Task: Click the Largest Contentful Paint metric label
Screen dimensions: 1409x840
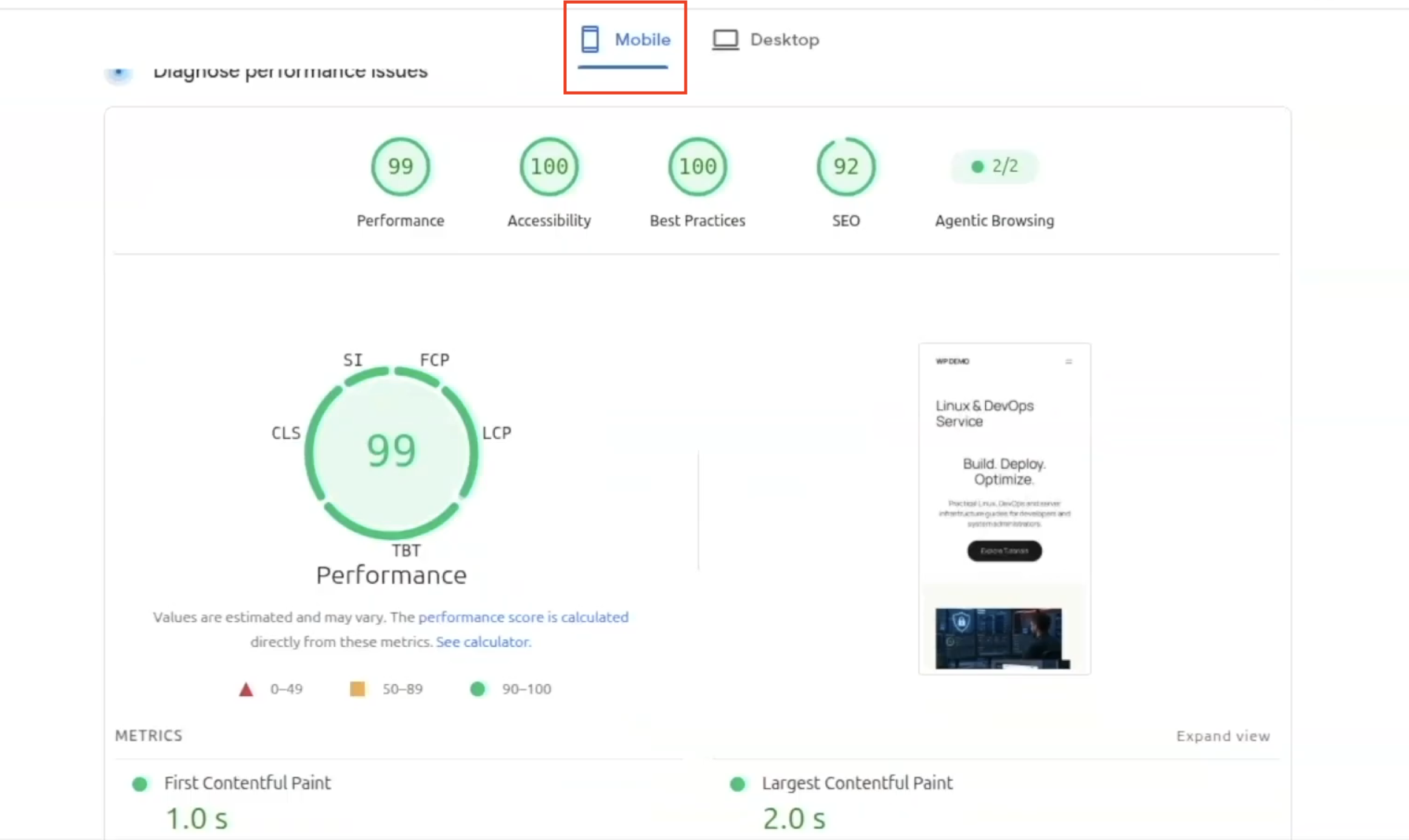Action: 857,783
